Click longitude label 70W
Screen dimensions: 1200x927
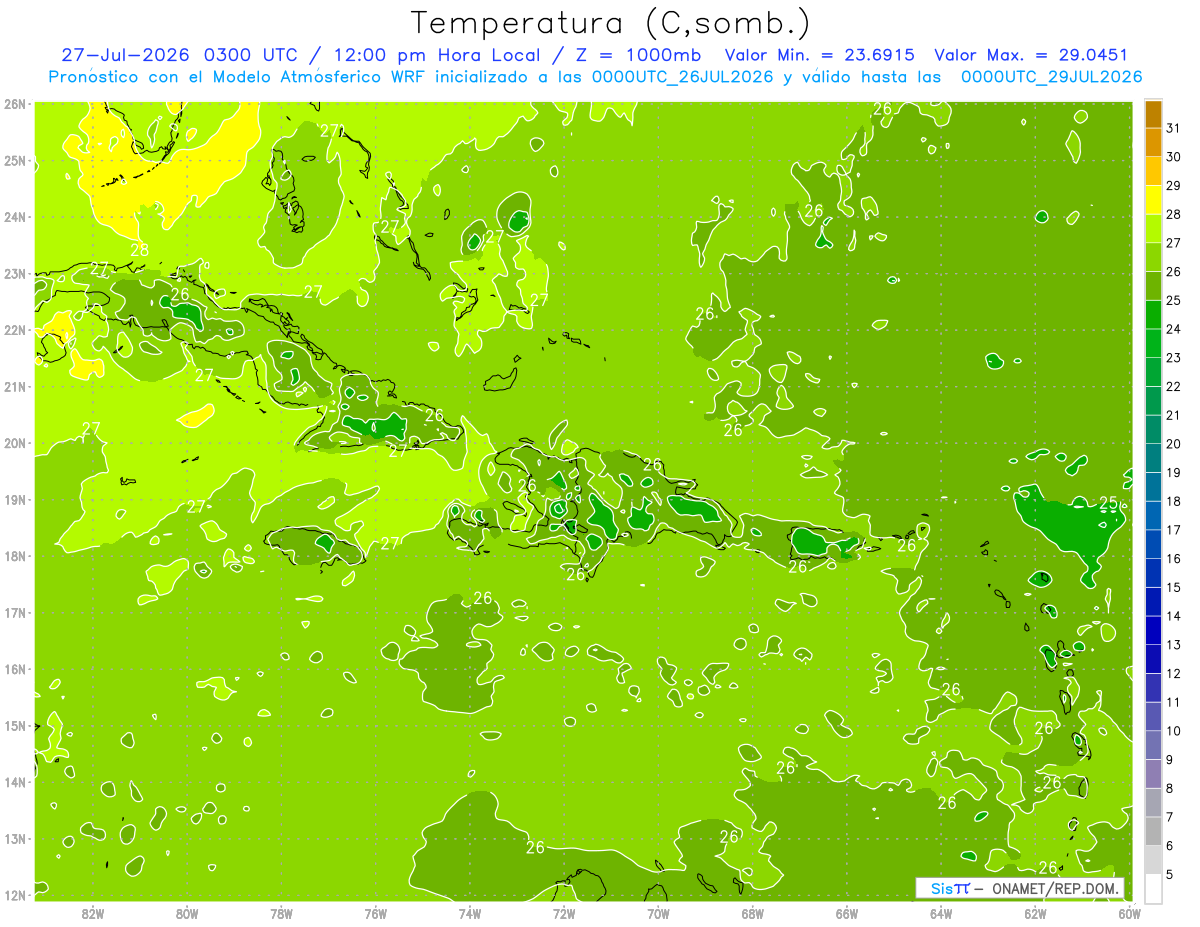click(x=658, y=912)
